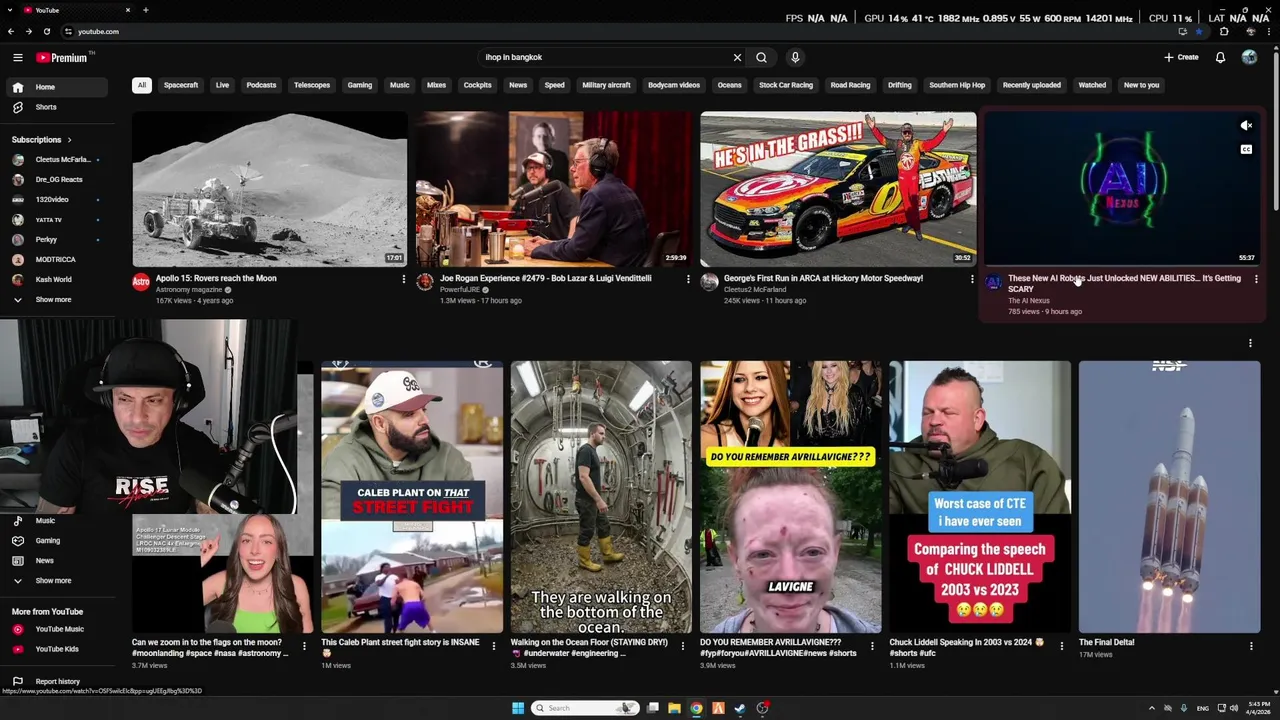The height and width of the screenshot is (720, 1280).
Task: Open Dre_OG Reacts subscription channel
Action: click(55, 180)
